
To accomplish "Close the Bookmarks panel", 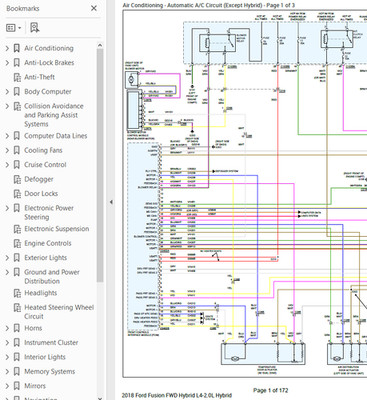I will [94, 8].
